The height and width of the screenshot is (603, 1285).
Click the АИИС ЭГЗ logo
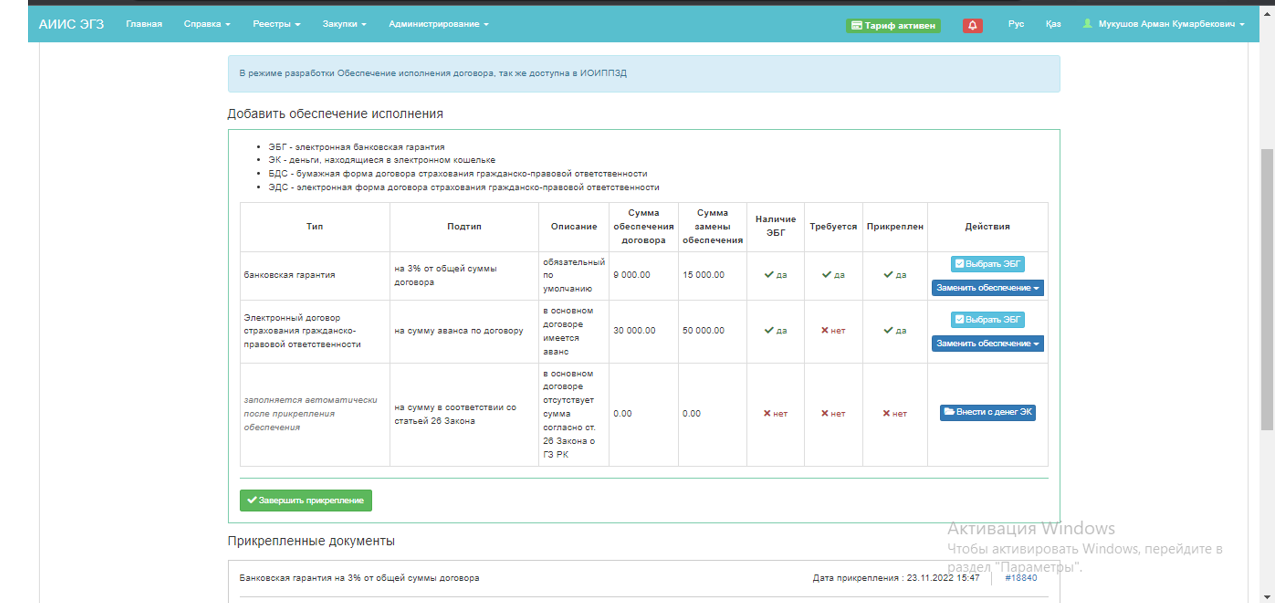(x=73, y=24)
